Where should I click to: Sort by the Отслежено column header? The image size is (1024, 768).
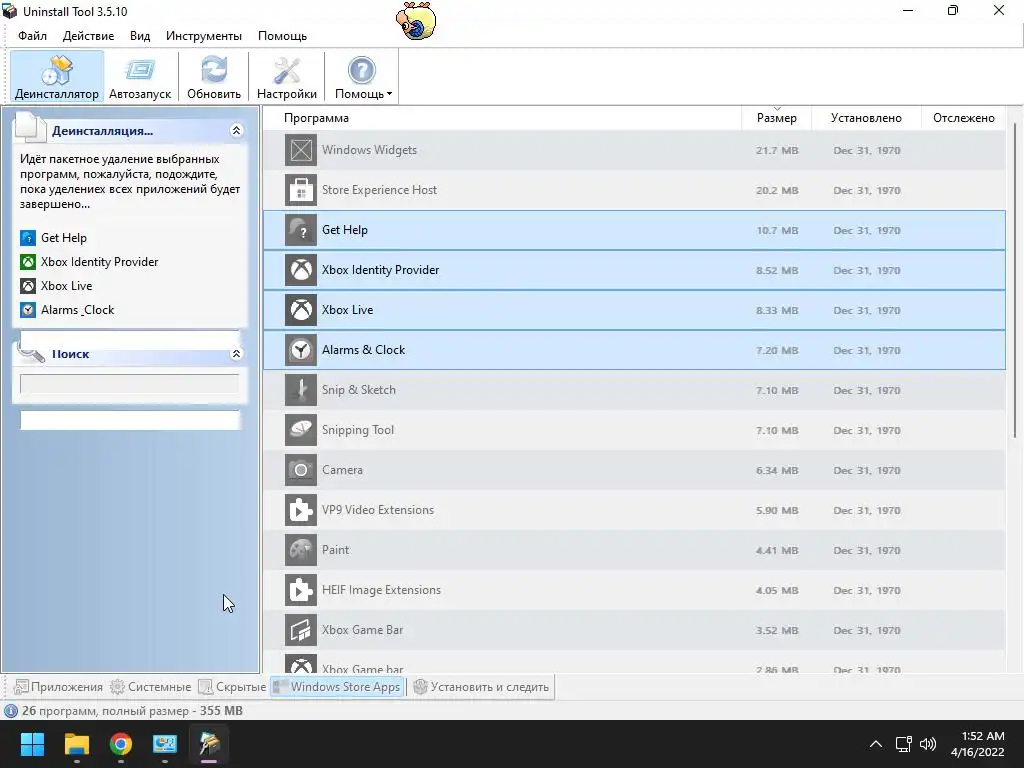tap(963, 118)
